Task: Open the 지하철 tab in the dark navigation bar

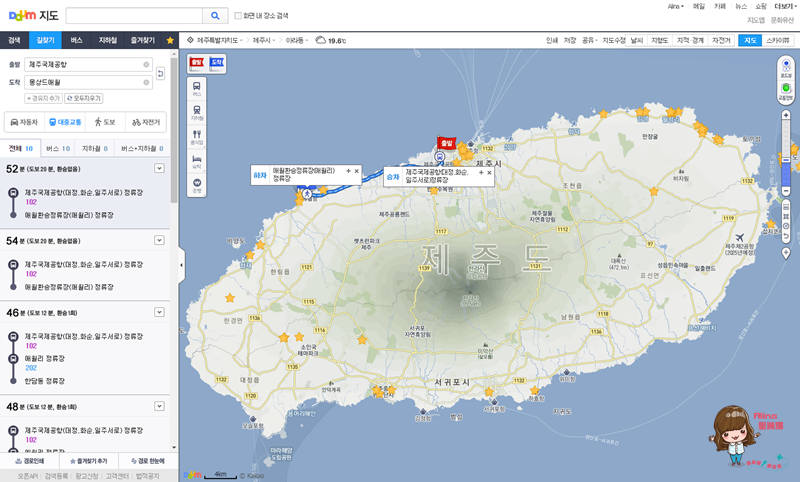Action: click(x=108, y=40)
